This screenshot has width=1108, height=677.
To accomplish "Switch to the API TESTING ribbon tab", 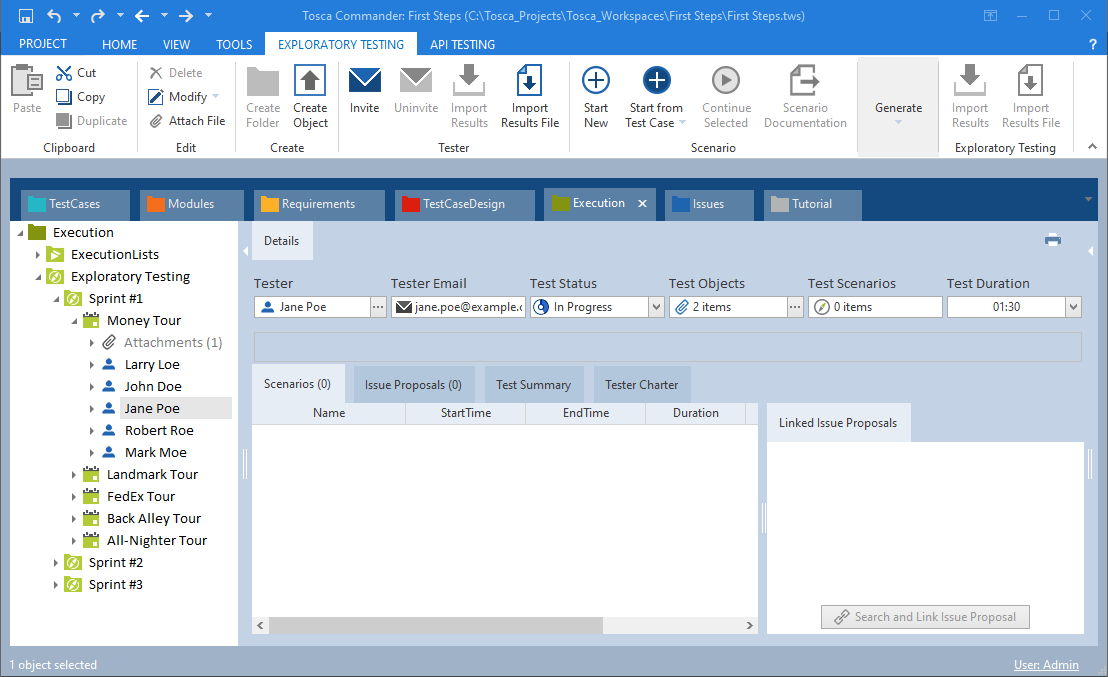I will tap(462, 44).
